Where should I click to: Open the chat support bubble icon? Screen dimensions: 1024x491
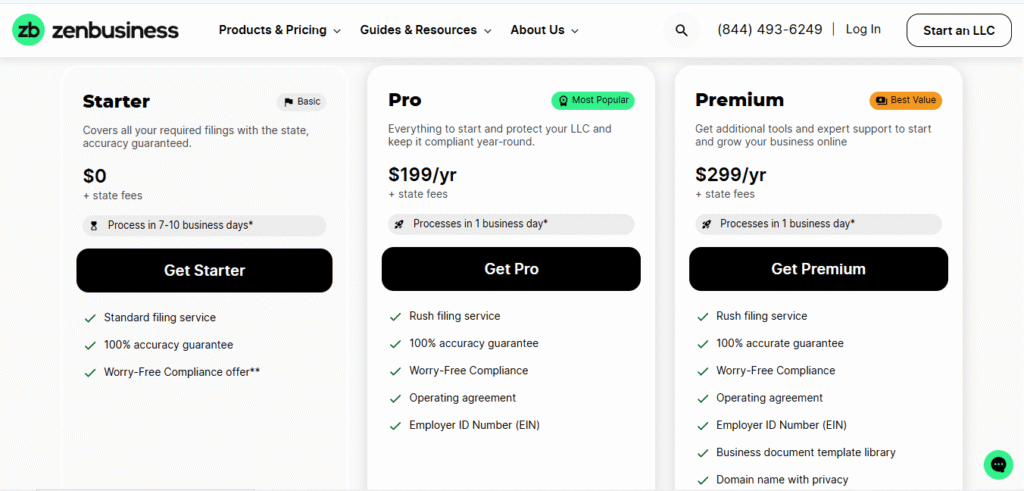(x=997, y=464)
